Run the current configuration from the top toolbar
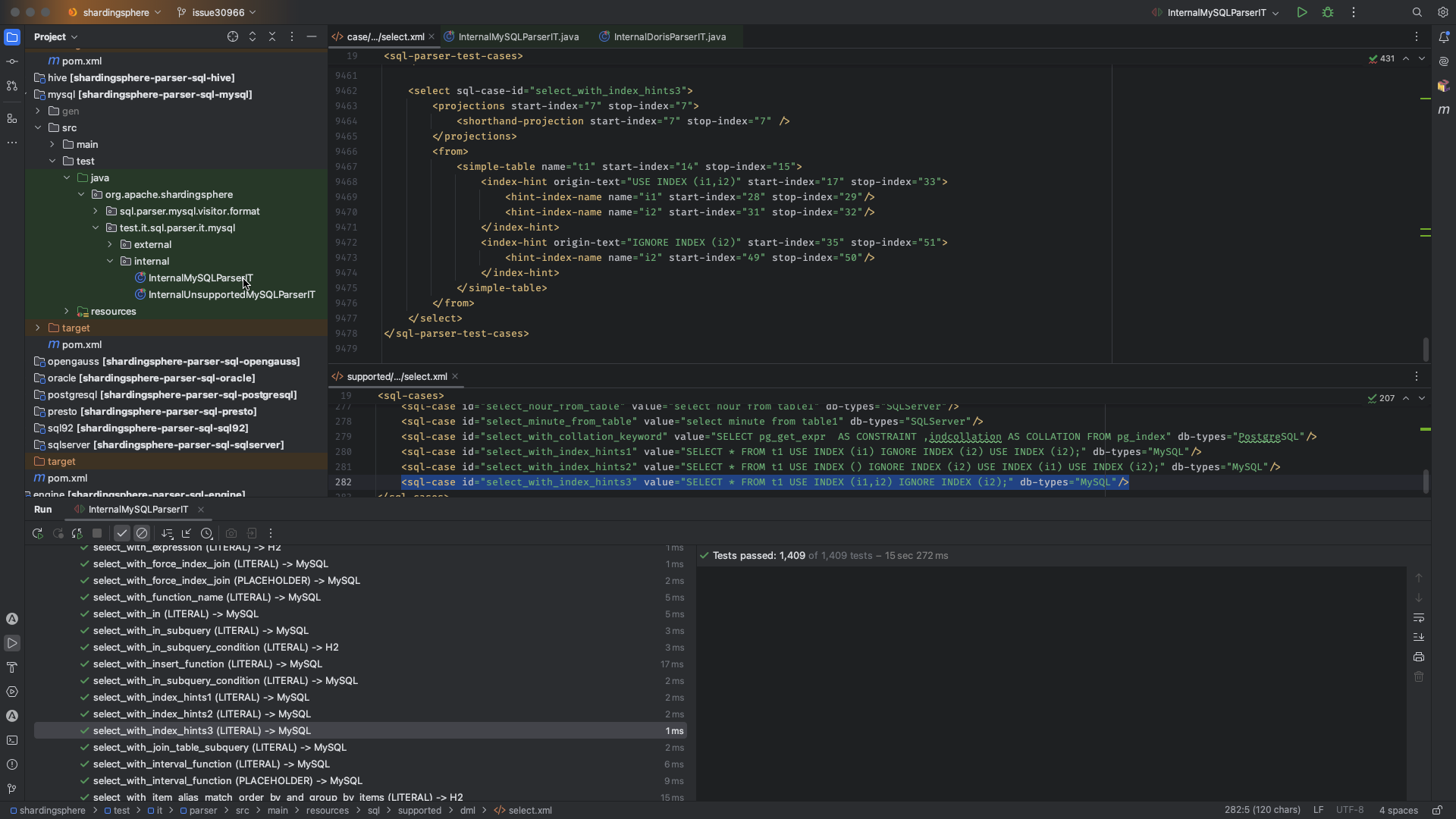The image size is (1456, 819). [x=1302, y=13]
